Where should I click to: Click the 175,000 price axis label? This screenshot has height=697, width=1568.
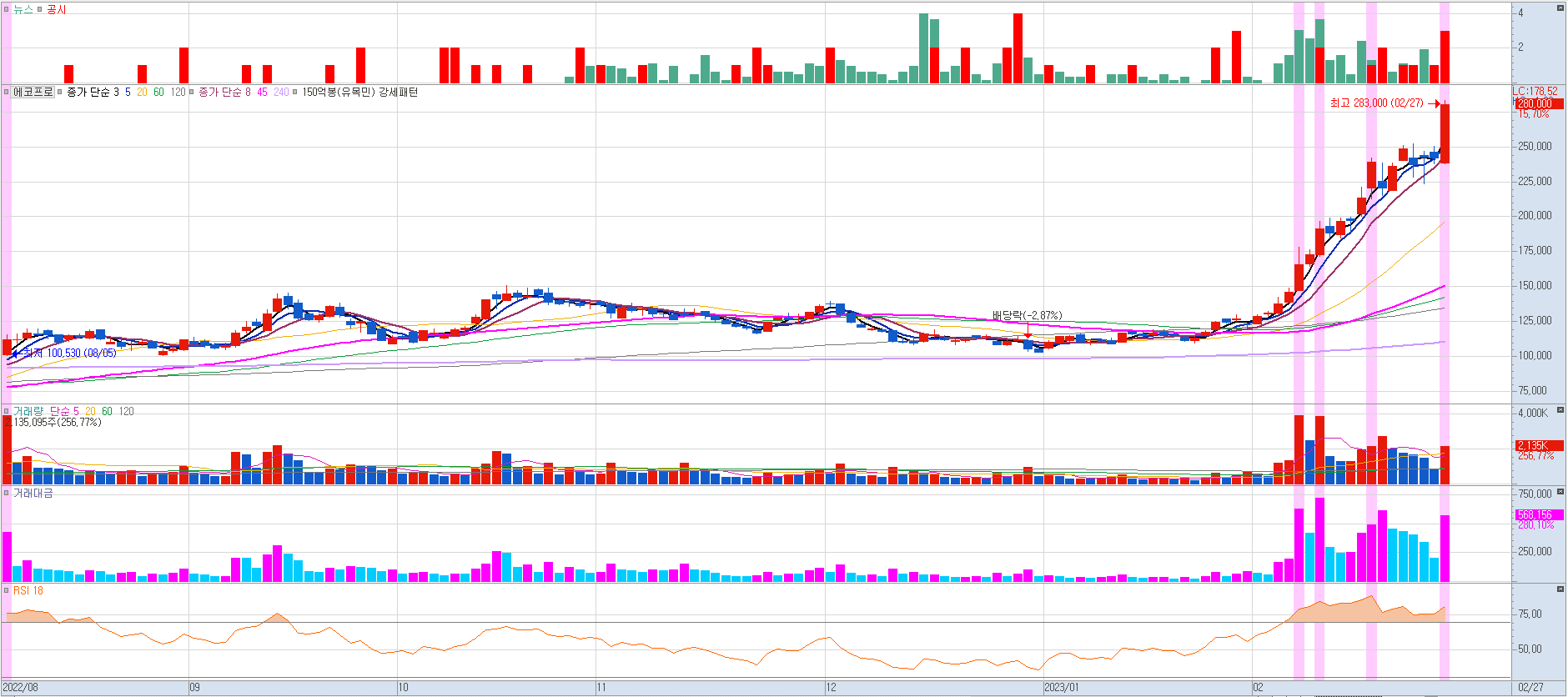point(1535,250)
